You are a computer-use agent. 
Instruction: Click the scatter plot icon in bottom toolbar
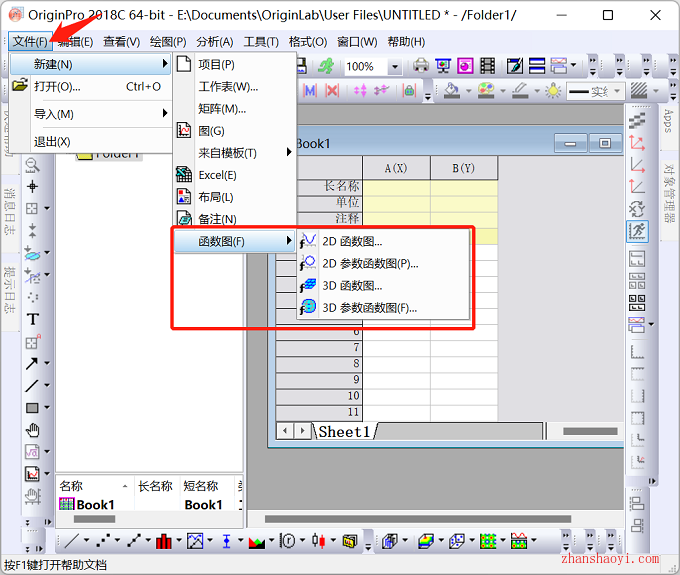103,540
